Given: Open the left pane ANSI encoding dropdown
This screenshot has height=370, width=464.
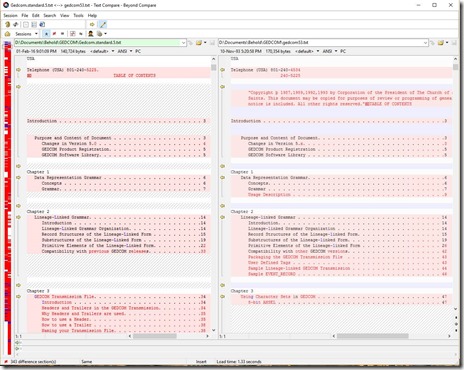Looking at the screenshot, I should tap(125, 51).
